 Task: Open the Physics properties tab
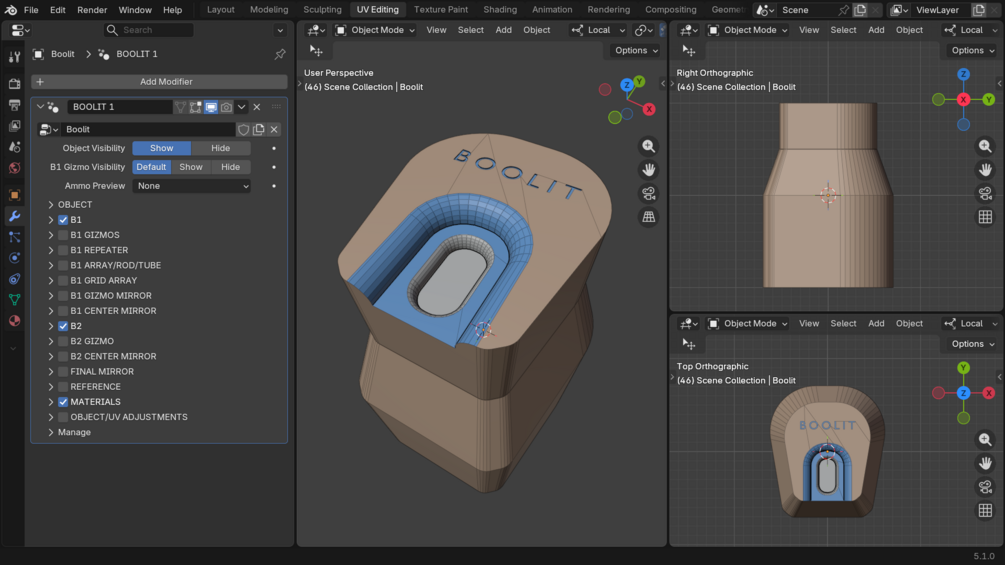(x=14, y=258)
